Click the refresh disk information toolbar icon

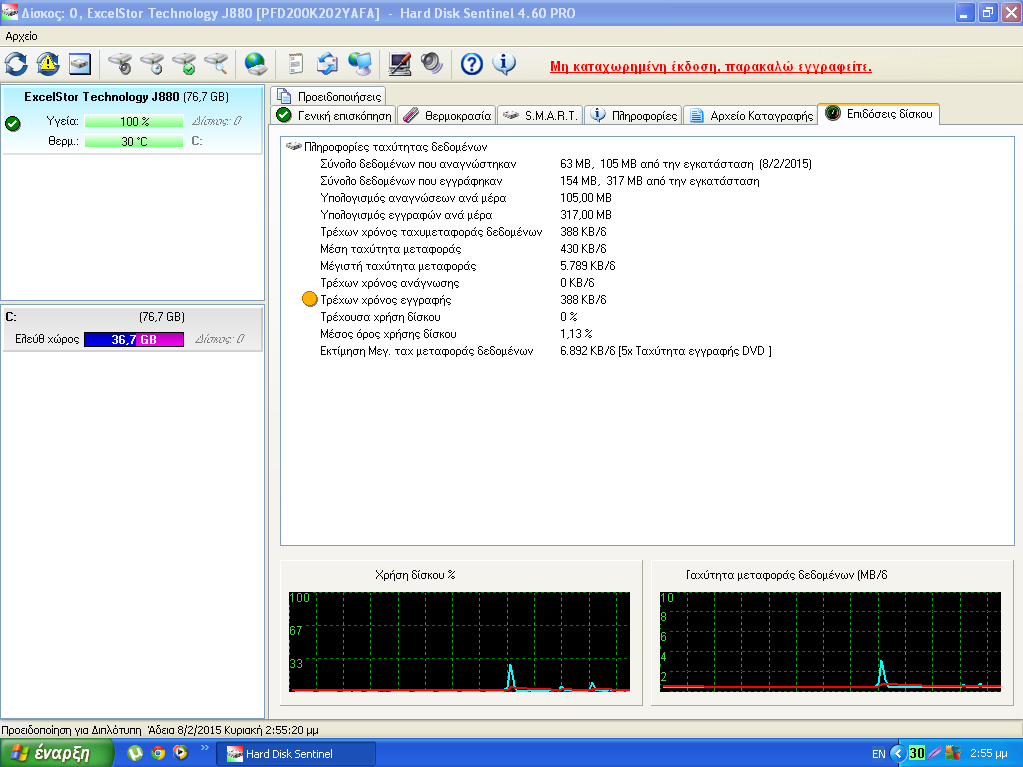(x=16, y=64)
